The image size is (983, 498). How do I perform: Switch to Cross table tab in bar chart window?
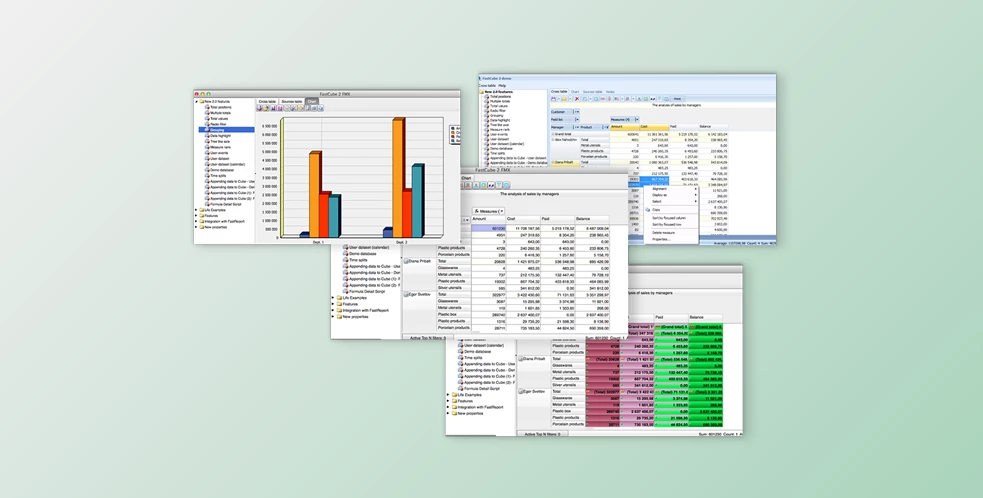(x=268, y=102)
